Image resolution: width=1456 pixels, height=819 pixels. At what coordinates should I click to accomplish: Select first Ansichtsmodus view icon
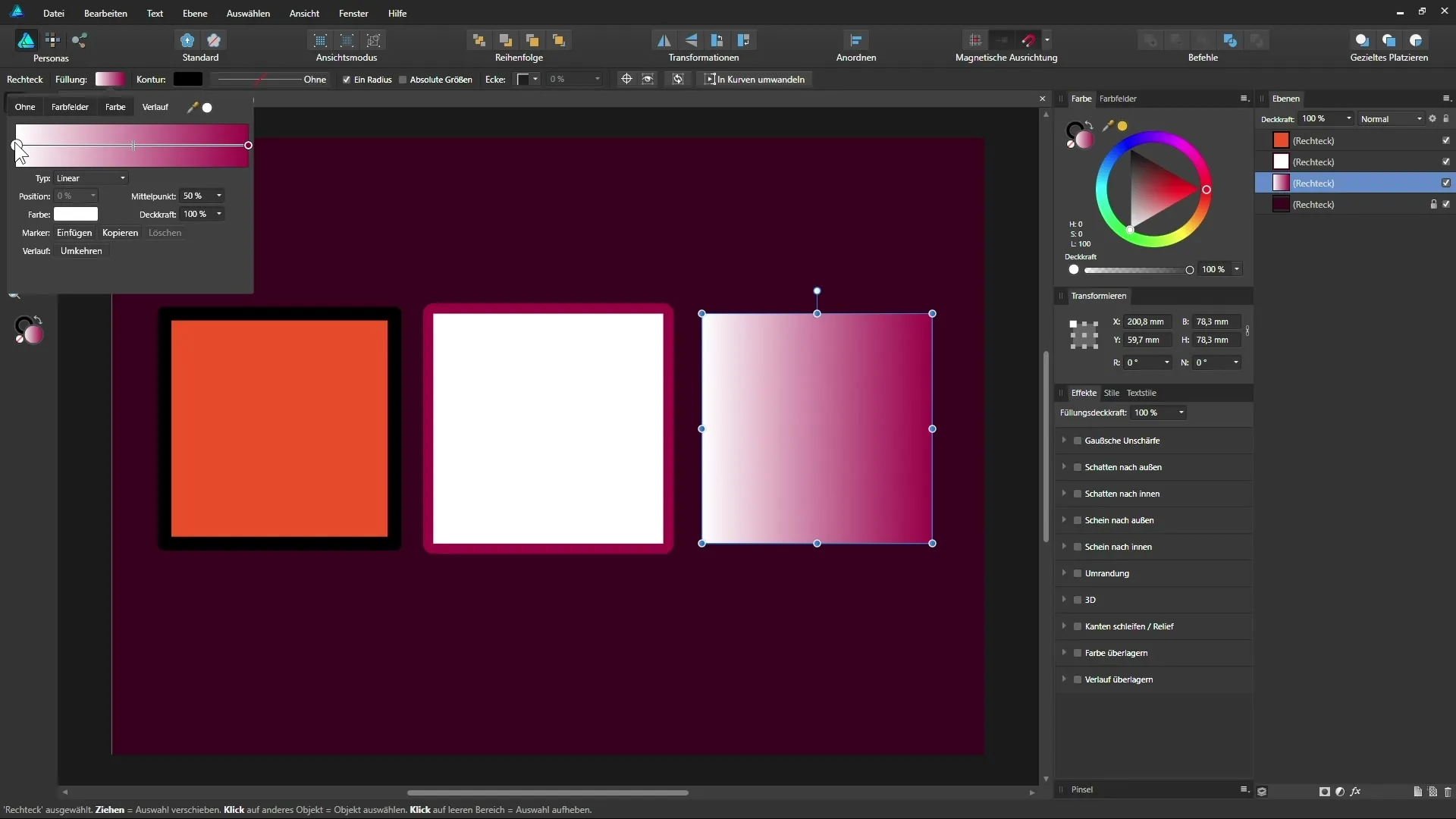[x=320, y=40]
